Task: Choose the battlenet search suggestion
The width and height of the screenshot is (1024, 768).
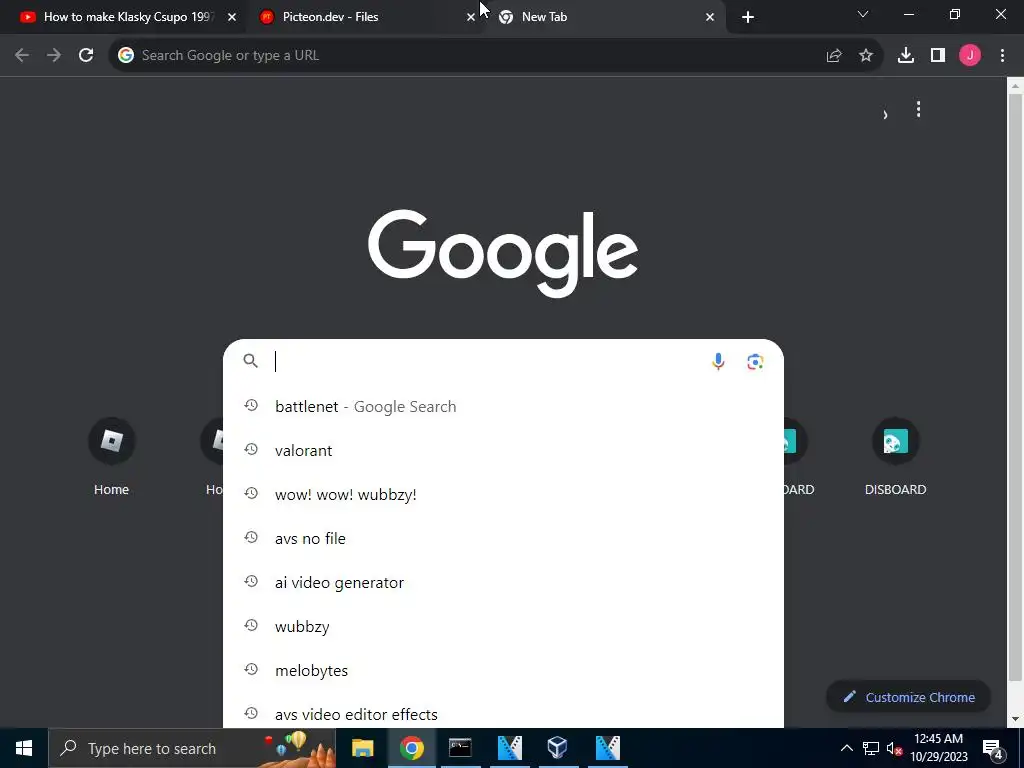Action: click(503, 406)
